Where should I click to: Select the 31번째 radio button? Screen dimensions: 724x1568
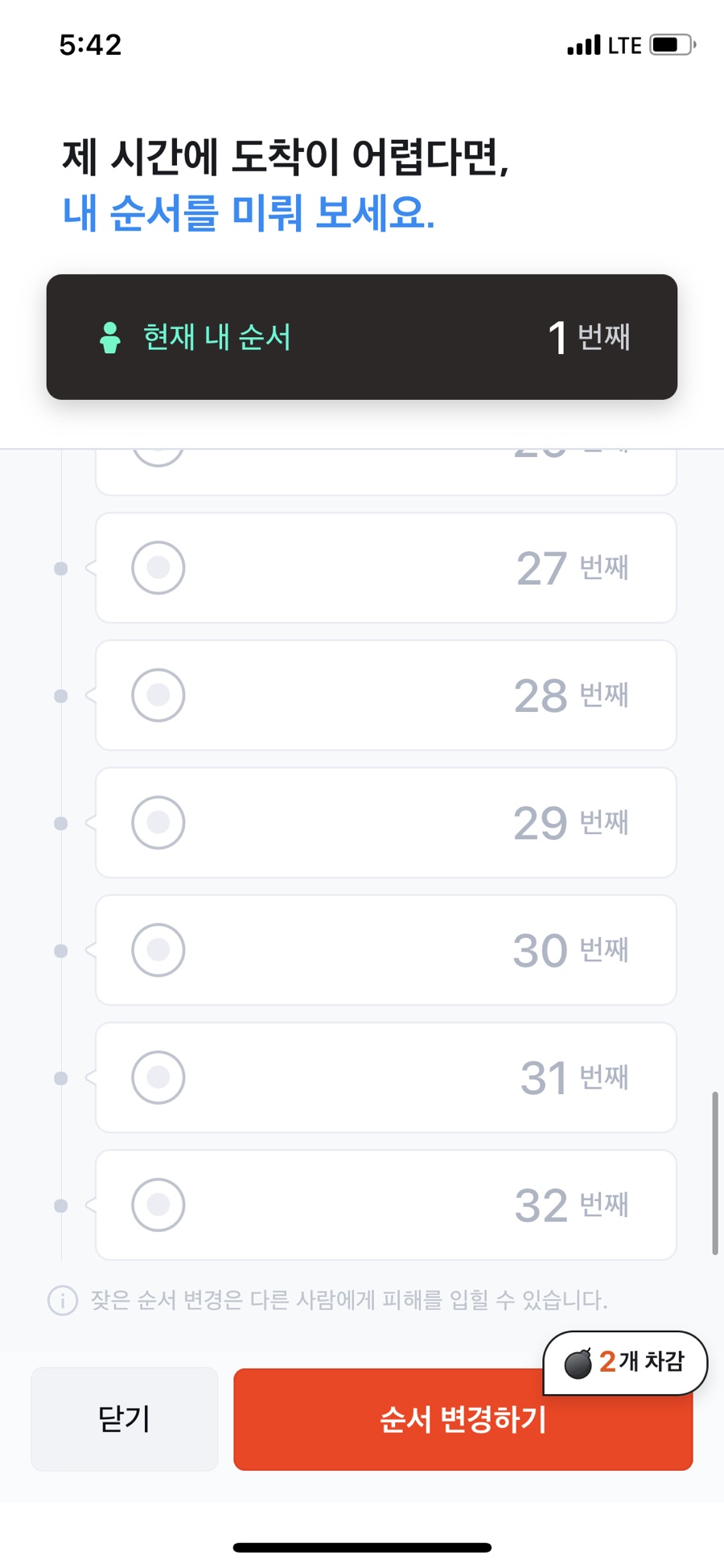(x=158, y=1077)
